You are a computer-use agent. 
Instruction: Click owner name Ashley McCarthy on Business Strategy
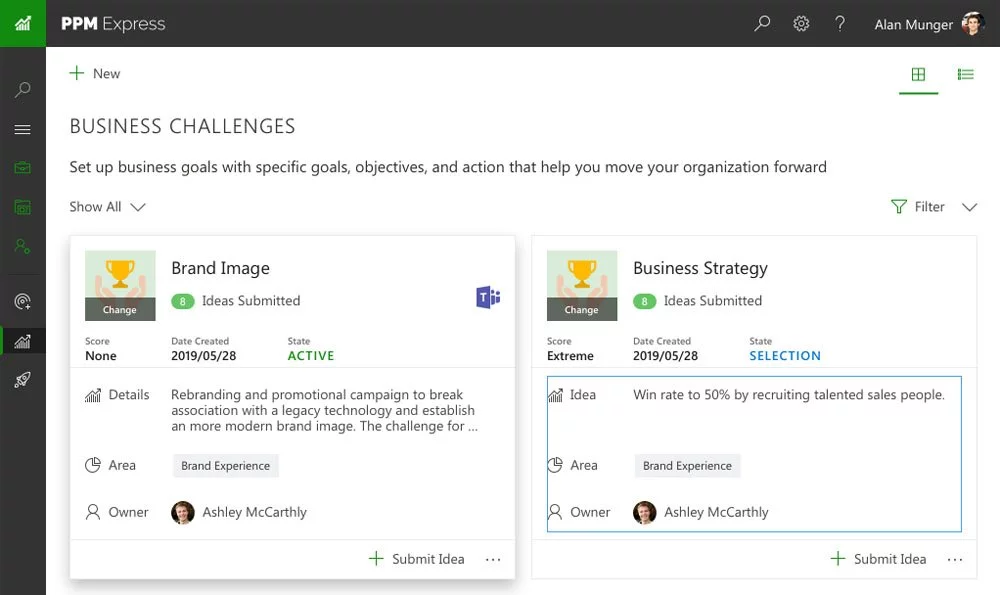point(716,512)
